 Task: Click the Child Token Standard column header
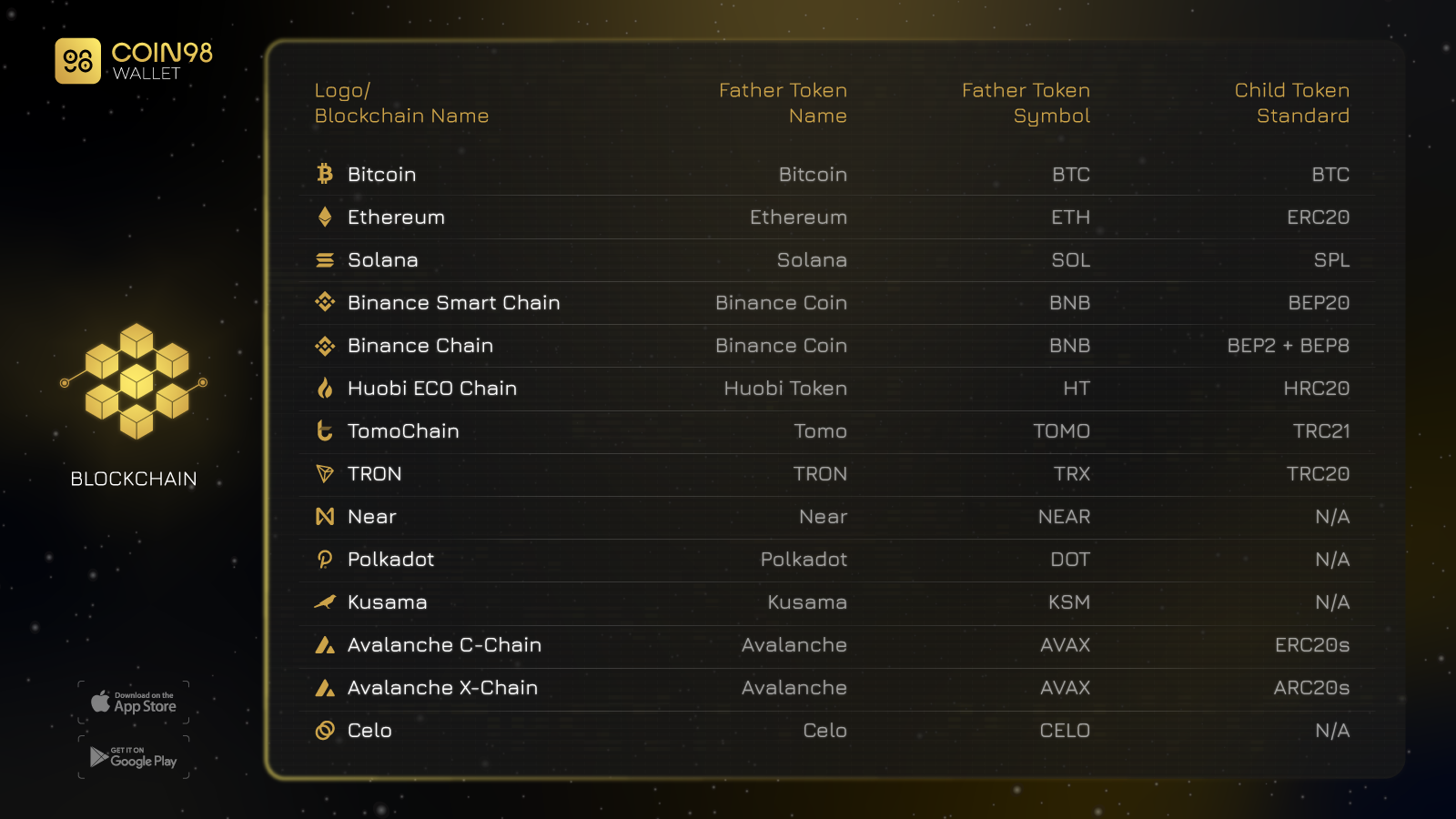pos(1291,103)
